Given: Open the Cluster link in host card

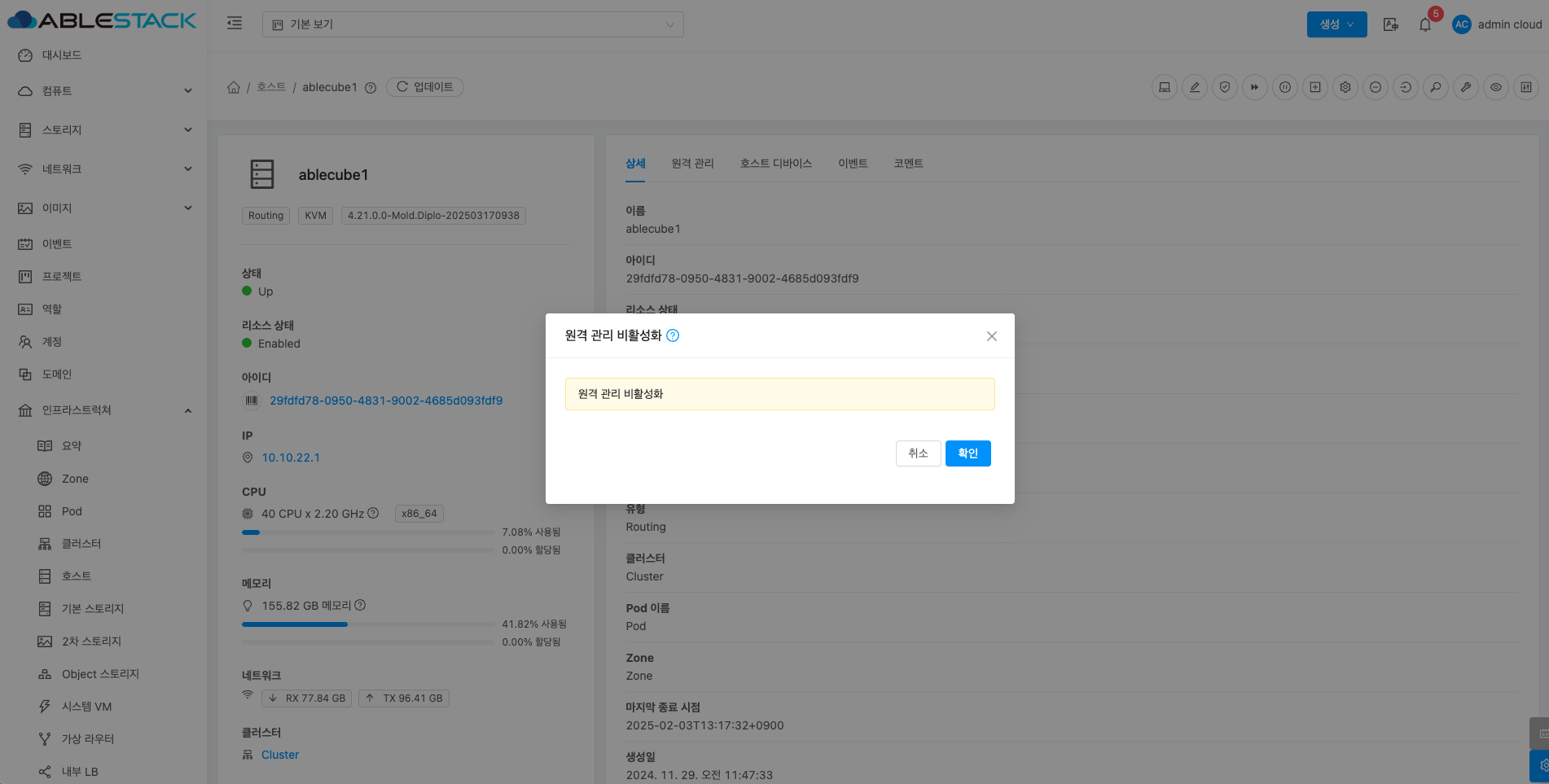Looking at the screenshot, I should [280, 755].
